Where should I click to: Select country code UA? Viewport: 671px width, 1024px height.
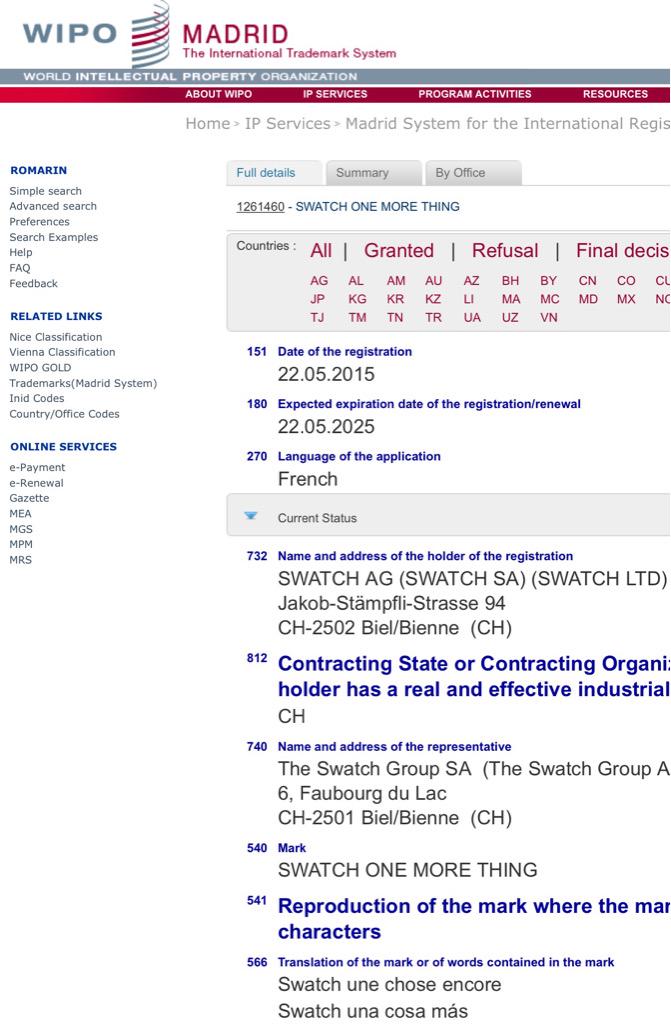[x=472, y=317]
